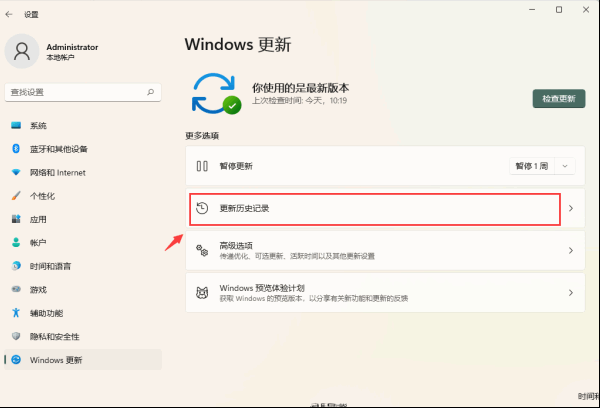600x408 pixels.
Task: Open 更新历史记录 via its chevron
Action: click(x=571, y=208)
